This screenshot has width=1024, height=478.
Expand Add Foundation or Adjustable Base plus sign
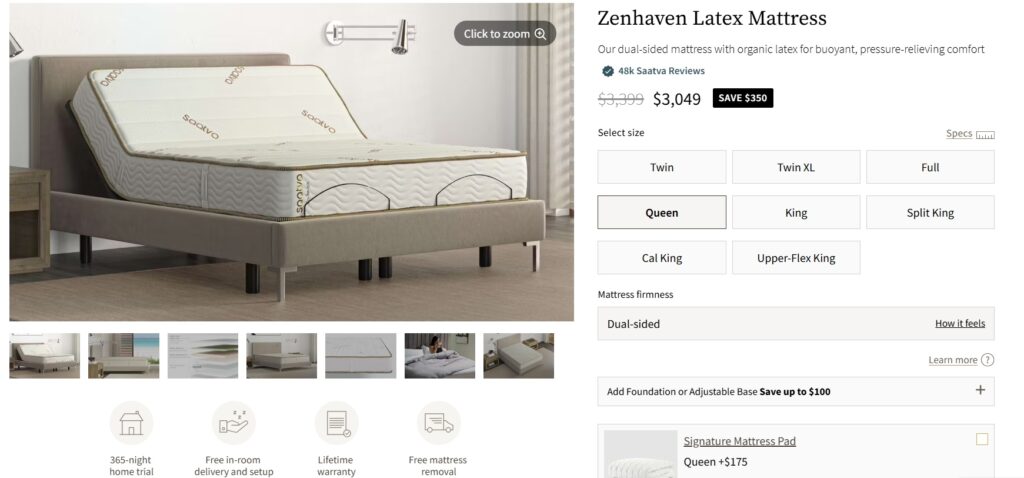(x=980, y=390)
